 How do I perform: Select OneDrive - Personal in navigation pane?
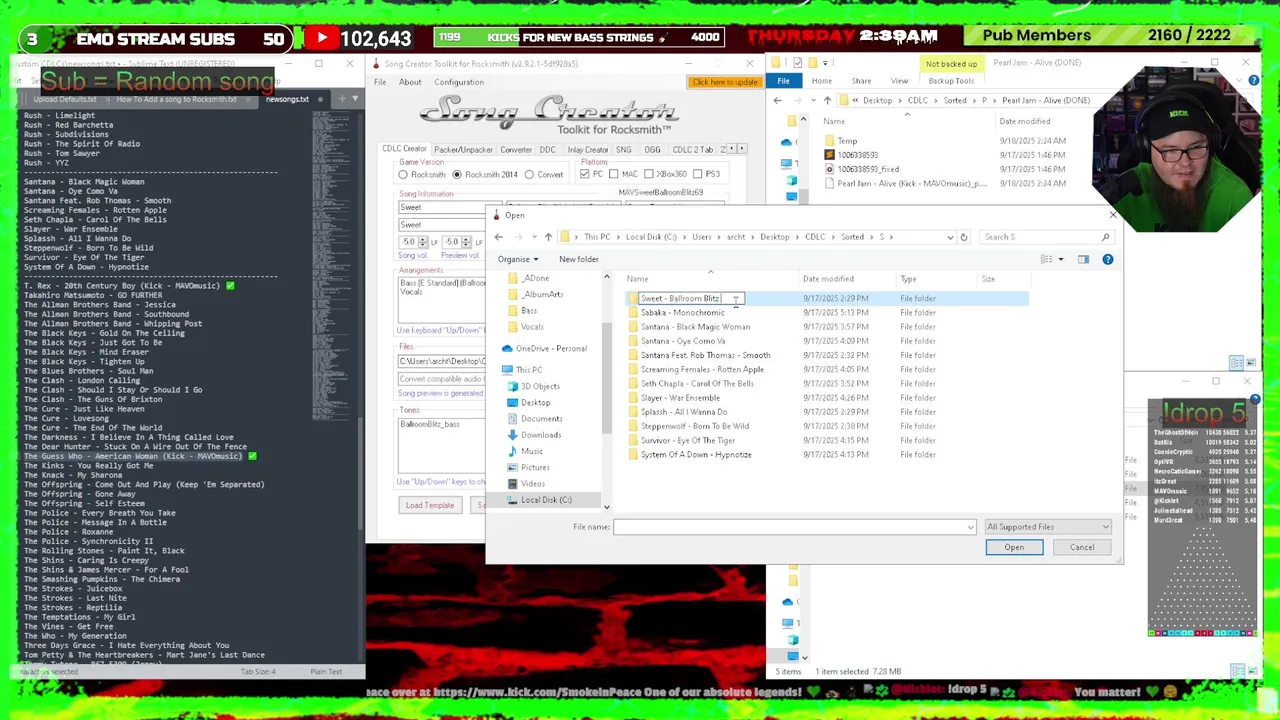tap(551, 348)
